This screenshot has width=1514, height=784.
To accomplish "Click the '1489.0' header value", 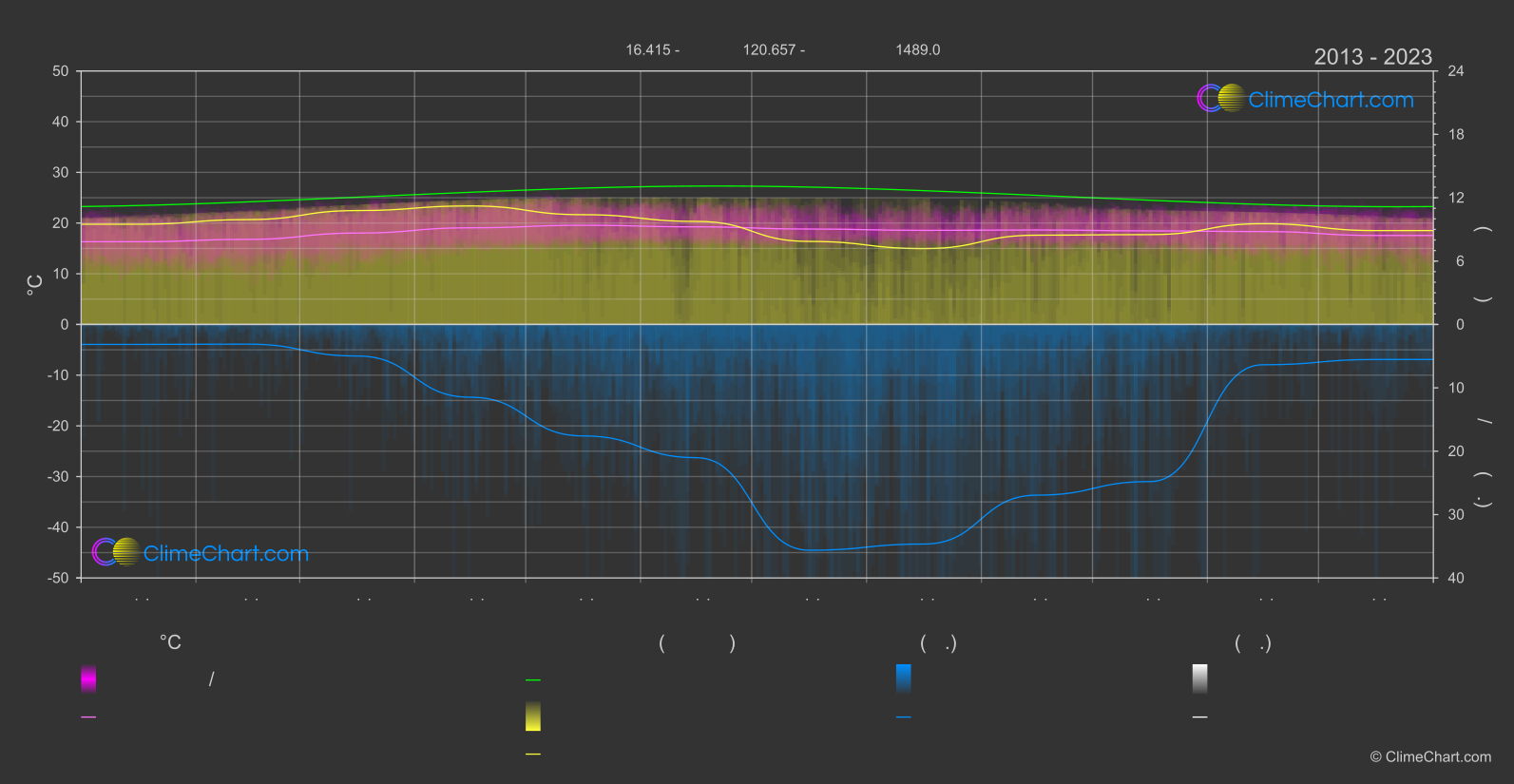I will click(918, 49).
